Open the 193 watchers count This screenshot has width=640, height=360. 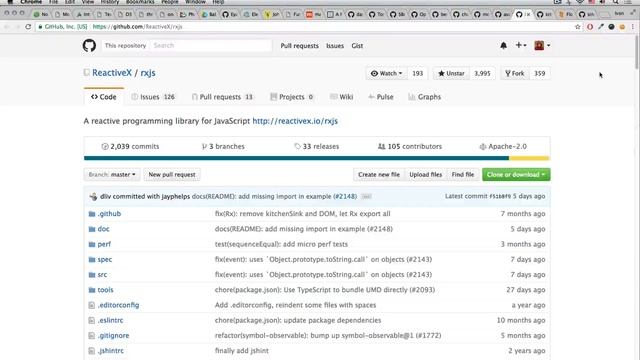tap(418, 73)
